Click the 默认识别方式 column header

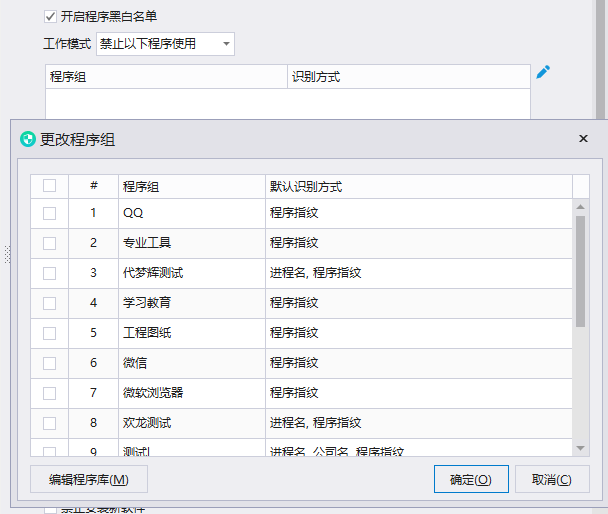(x=419, y=186)
